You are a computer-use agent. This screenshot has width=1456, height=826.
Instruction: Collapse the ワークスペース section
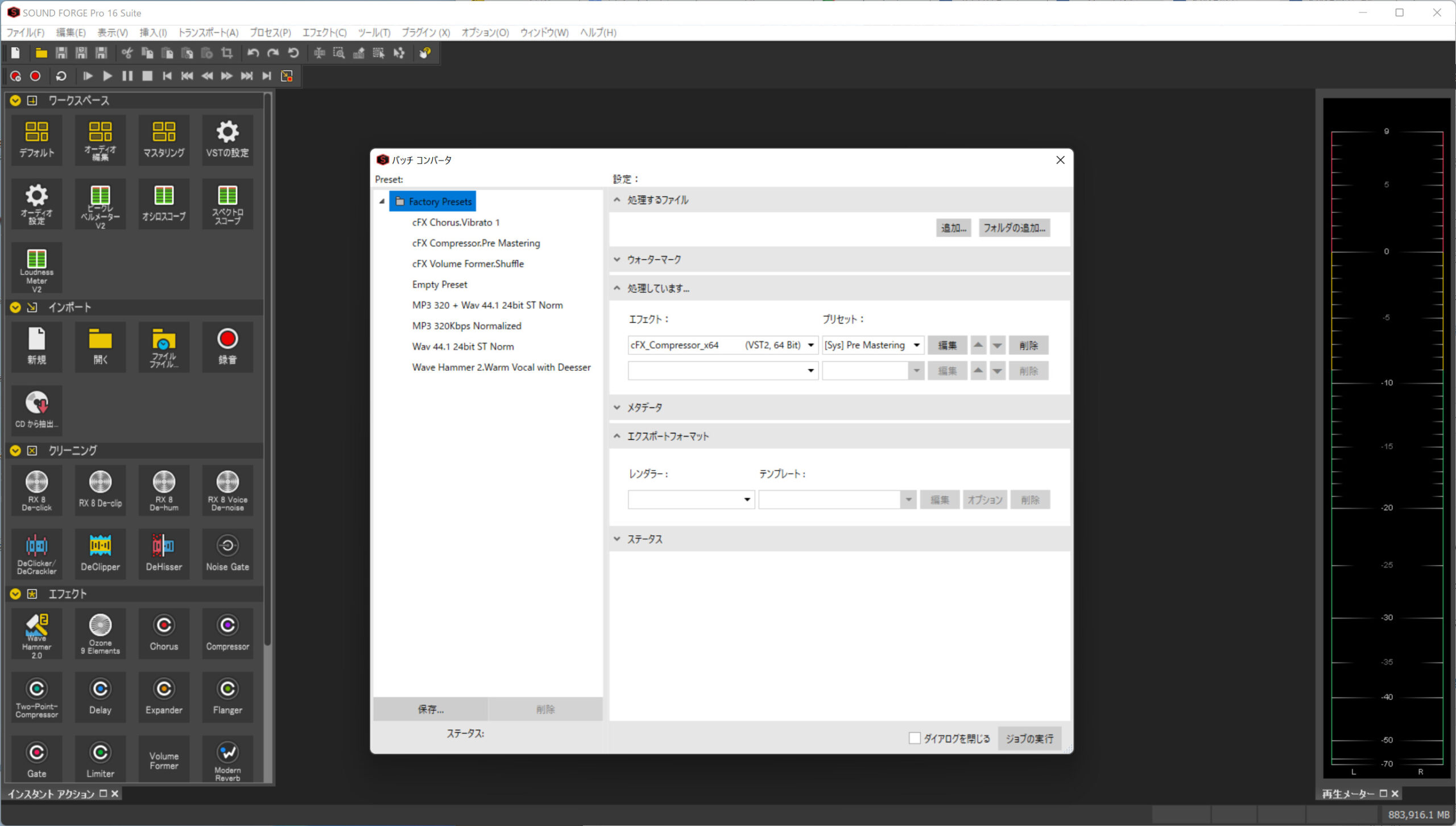point(15,101)
